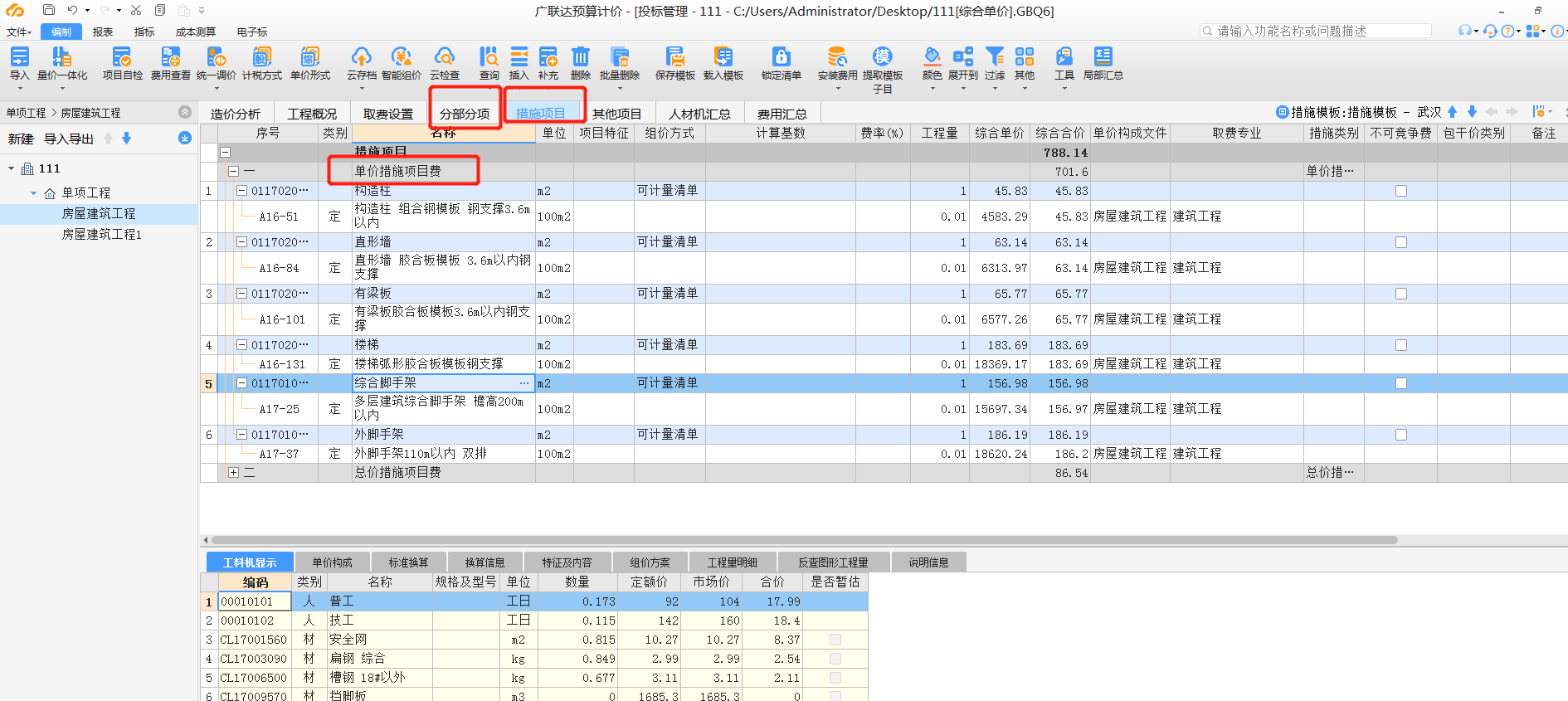Collapse row 1 构造柱 item
The image size is (1568, 701).
[x=241, y=191]
